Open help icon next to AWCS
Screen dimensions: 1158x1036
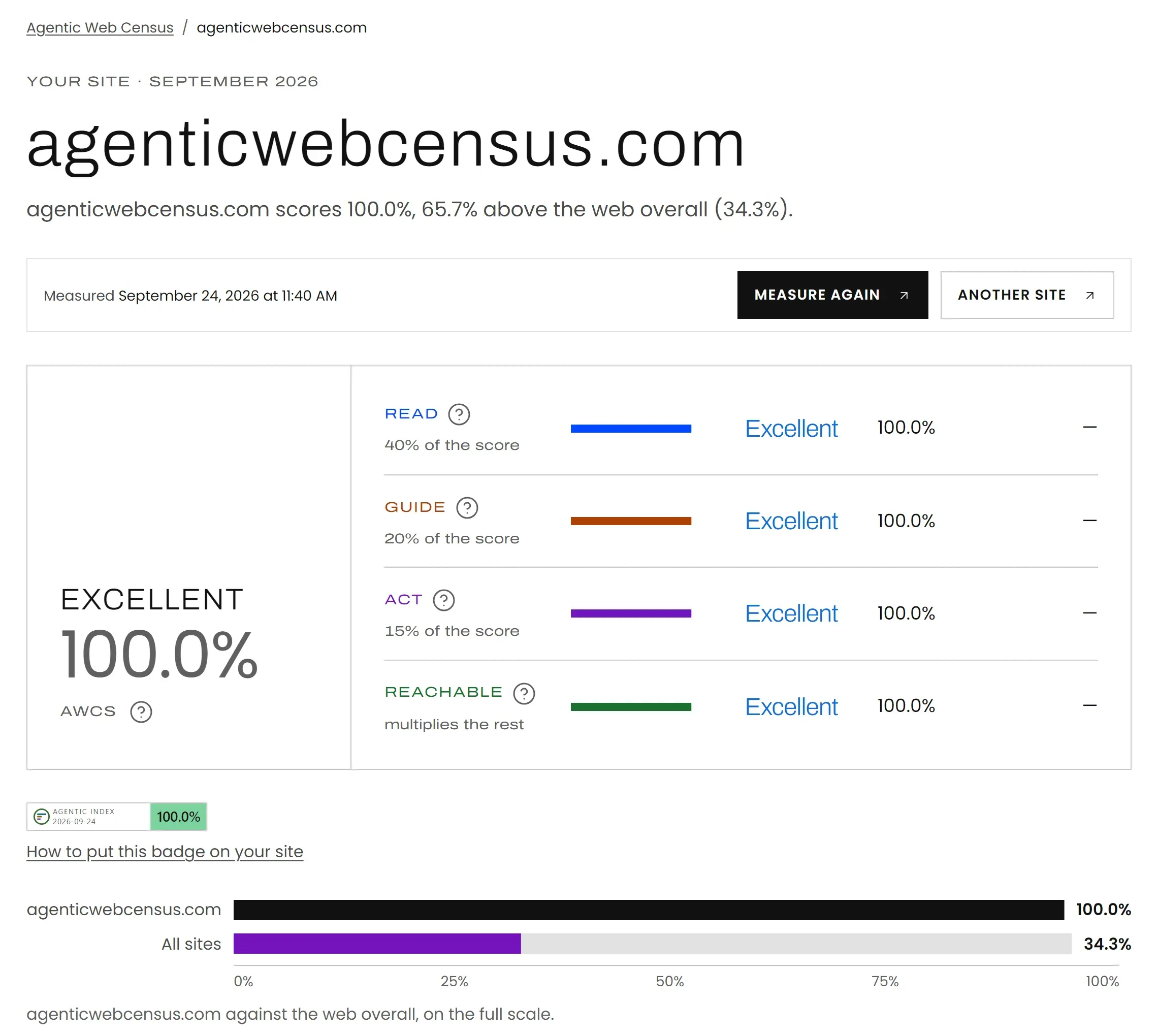tap(141, 711)
